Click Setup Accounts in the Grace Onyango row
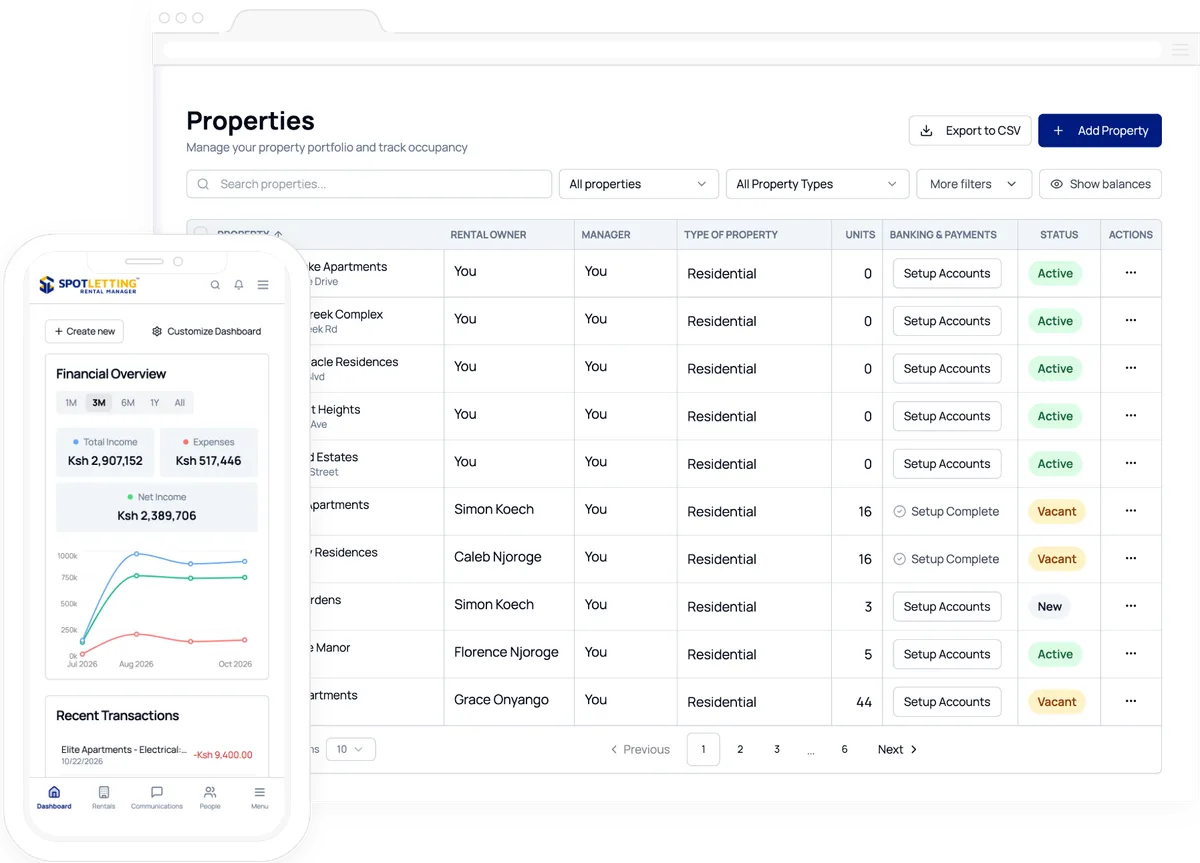 [947, 702]
